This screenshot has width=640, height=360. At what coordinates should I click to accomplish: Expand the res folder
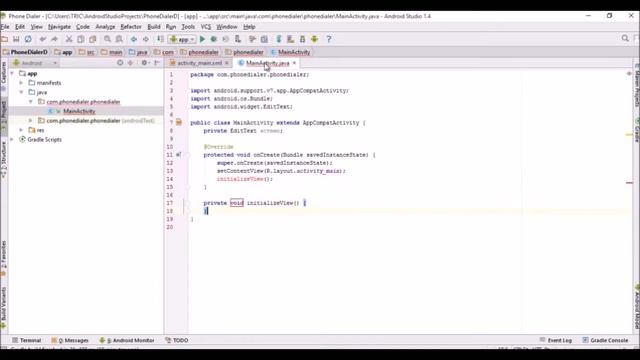[22, 130]
